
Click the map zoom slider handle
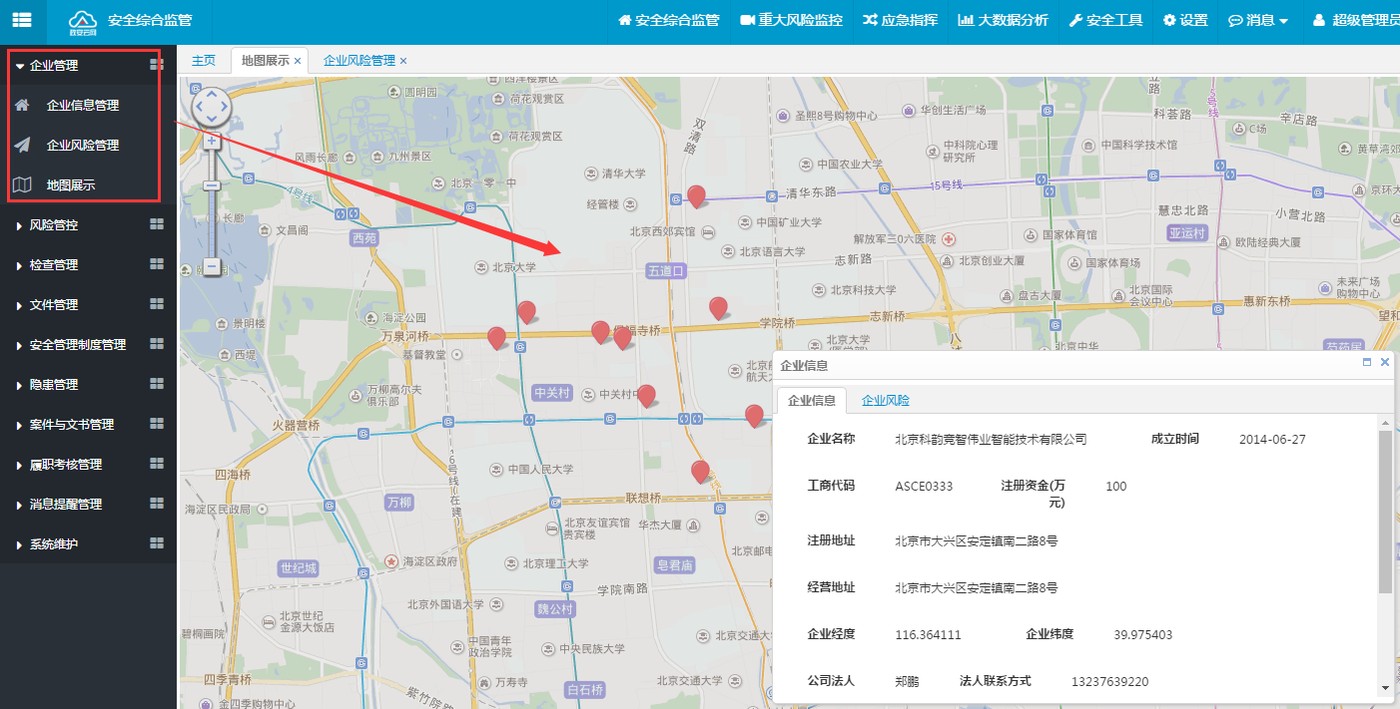coord(212,185)
